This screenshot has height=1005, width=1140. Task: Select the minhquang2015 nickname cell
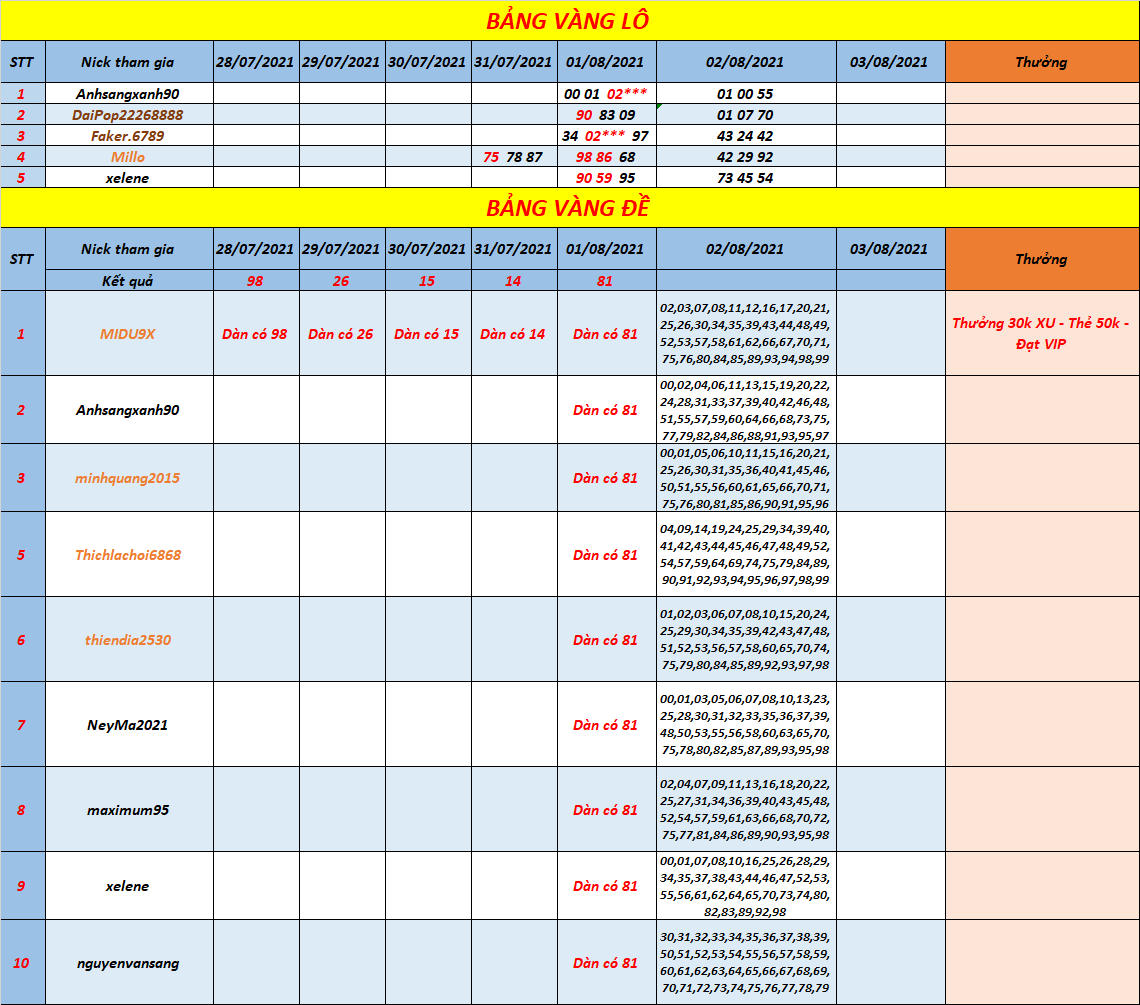128,478
